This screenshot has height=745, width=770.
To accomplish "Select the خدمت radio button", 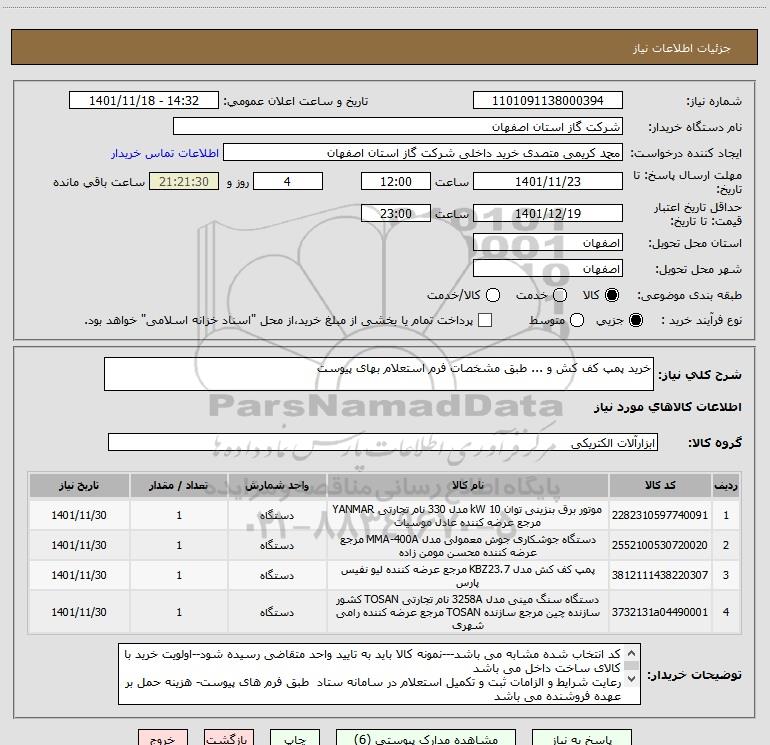I will tap(560, 295).
